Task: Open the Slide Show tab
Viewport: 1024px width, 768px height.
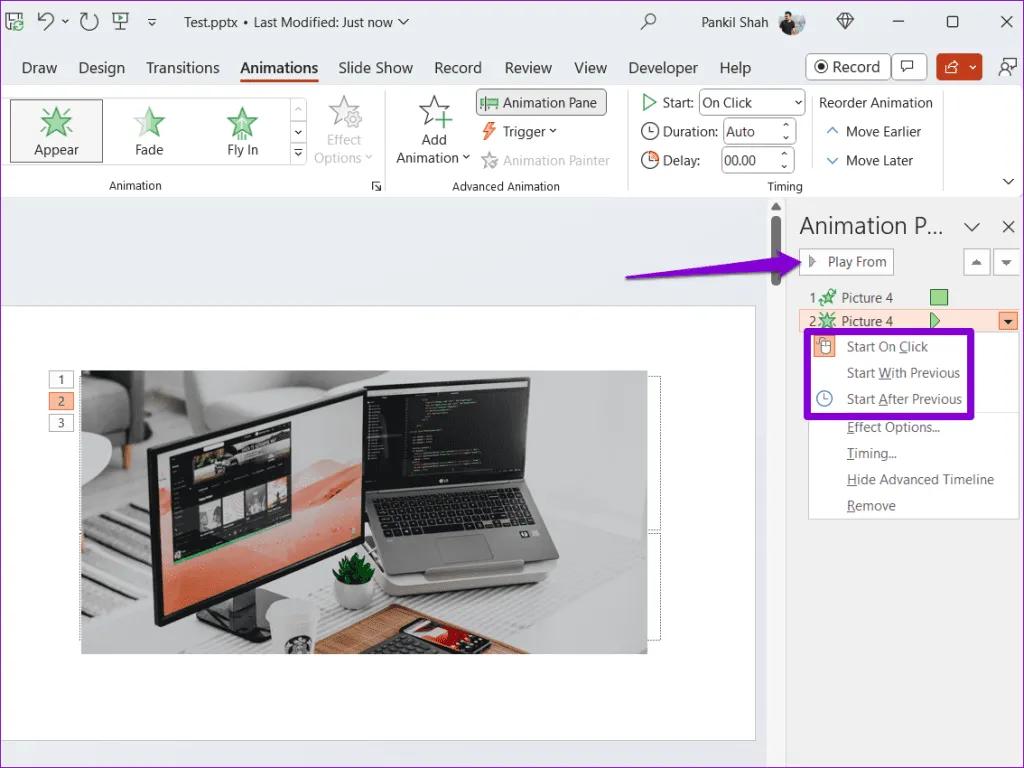Action: 375,68
